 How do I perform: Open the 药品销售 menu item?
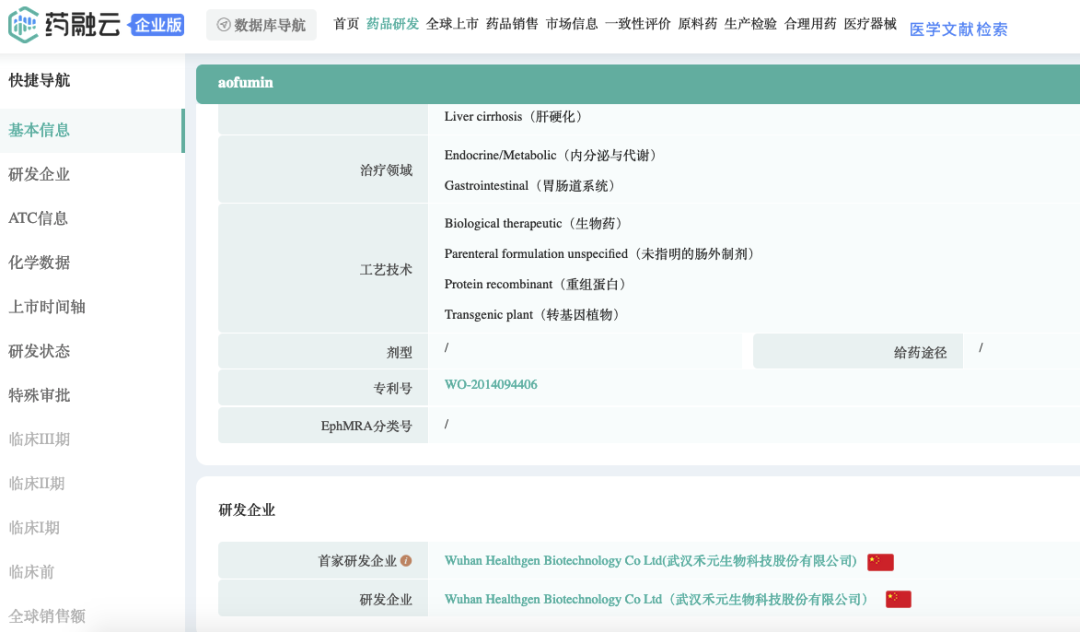click(512, 24)
